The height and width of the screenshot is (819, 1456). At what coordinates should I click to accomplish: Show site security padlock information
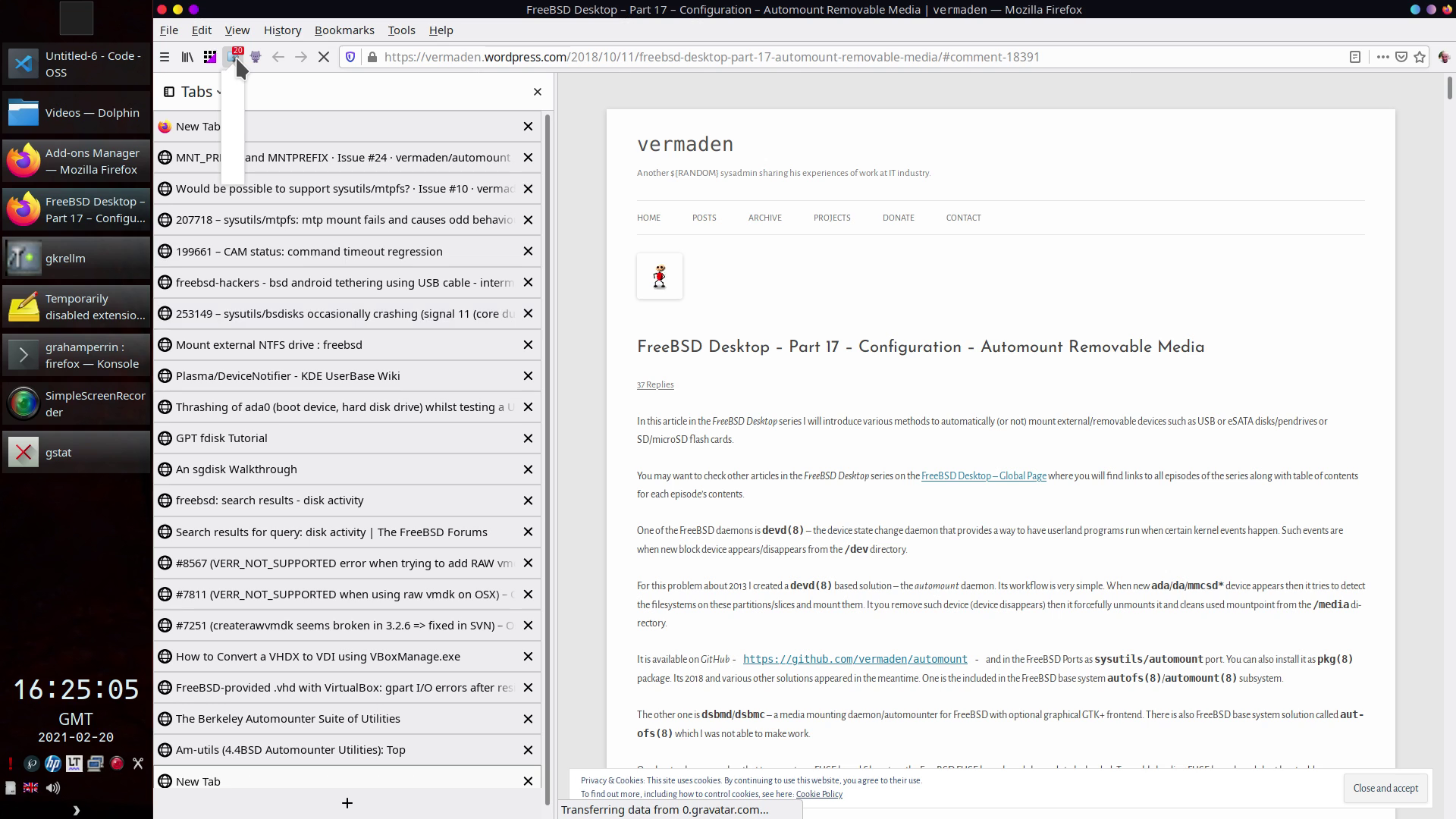(x=372, y=57)
